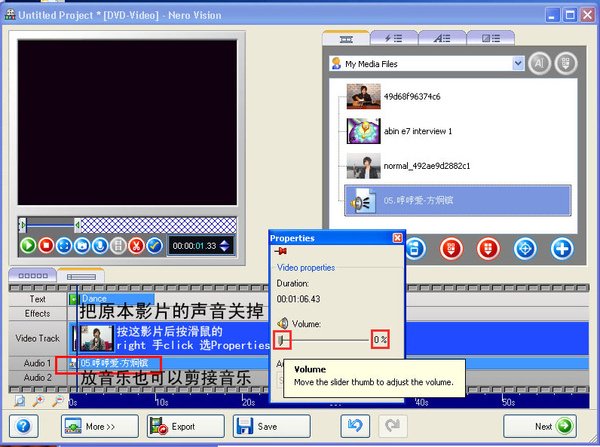600x447 pixels.
Task: Click the Volume slider thumb
Action: [x=282, y=339]
